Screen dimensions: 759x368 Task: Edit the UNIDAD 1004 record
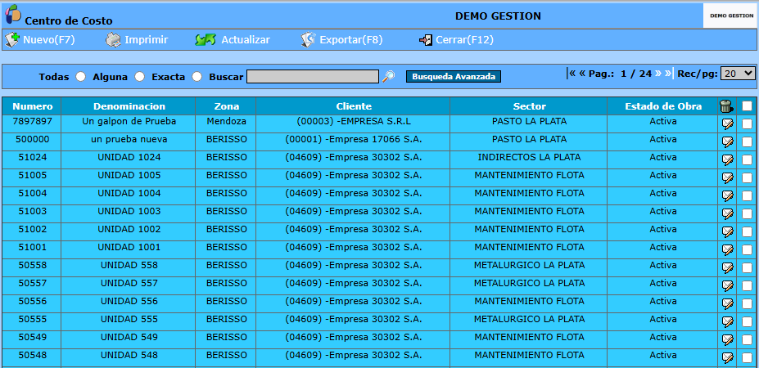tap(727, 196)
